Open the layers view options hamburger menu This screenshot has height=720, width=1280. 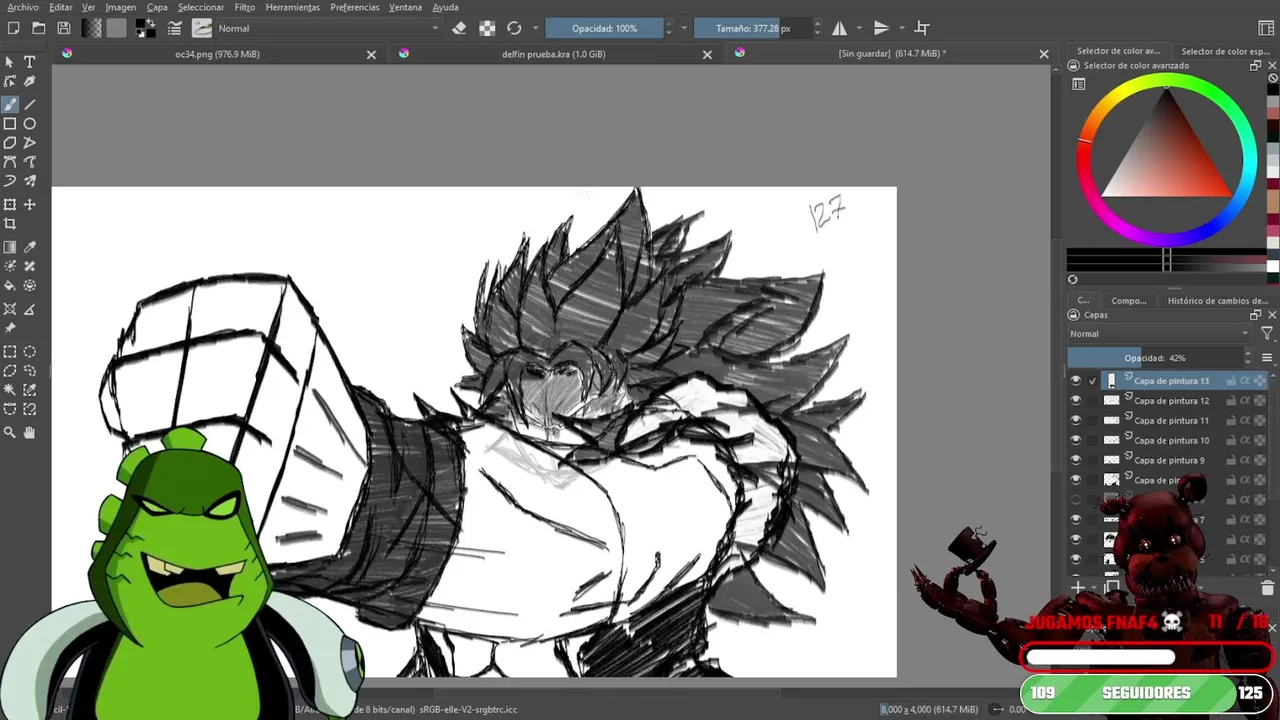pyautogui.click(x=1267, y=358)
